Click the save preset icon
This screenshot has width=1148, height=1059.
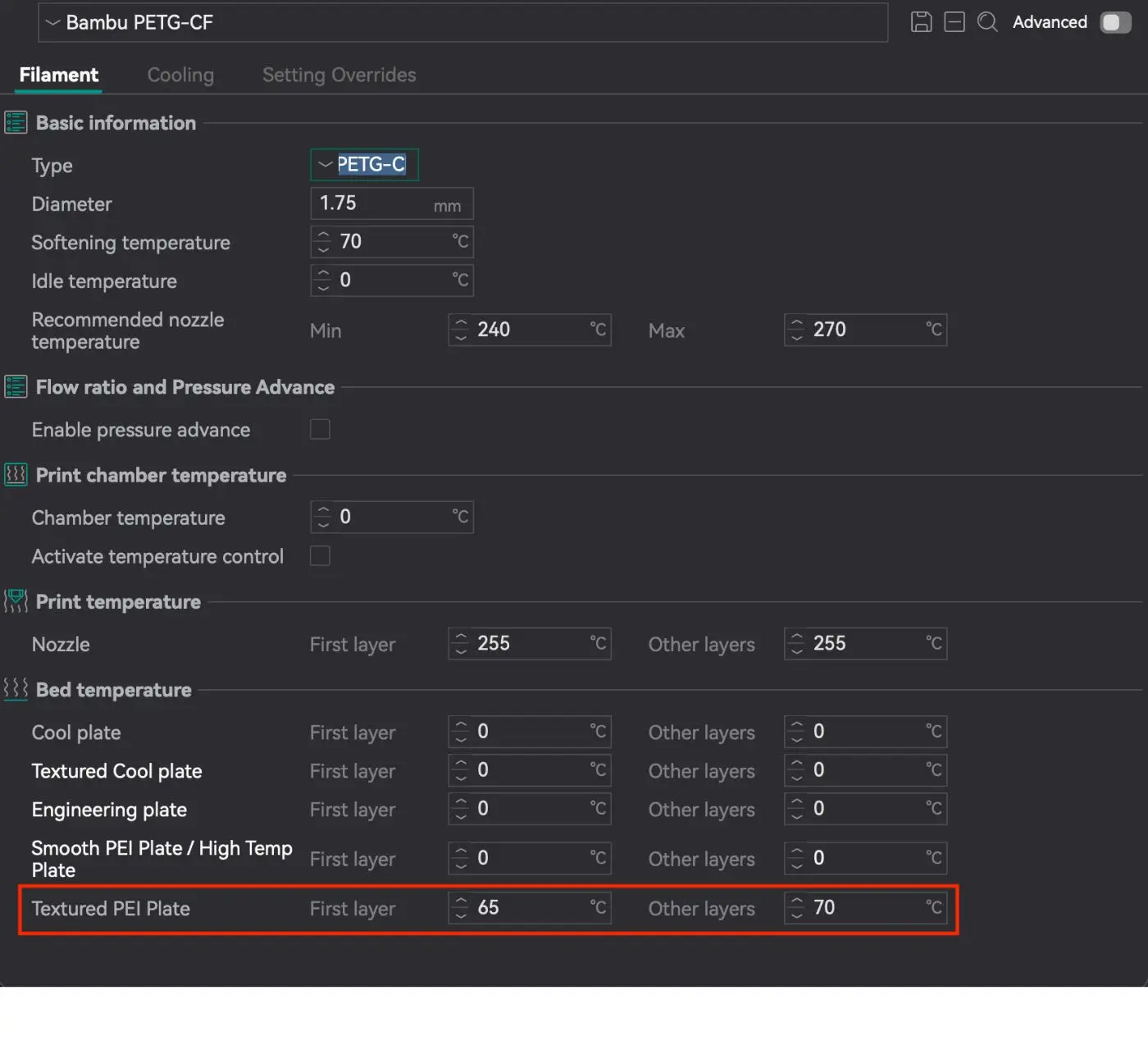pyautogui.click(x=921, y=22)
